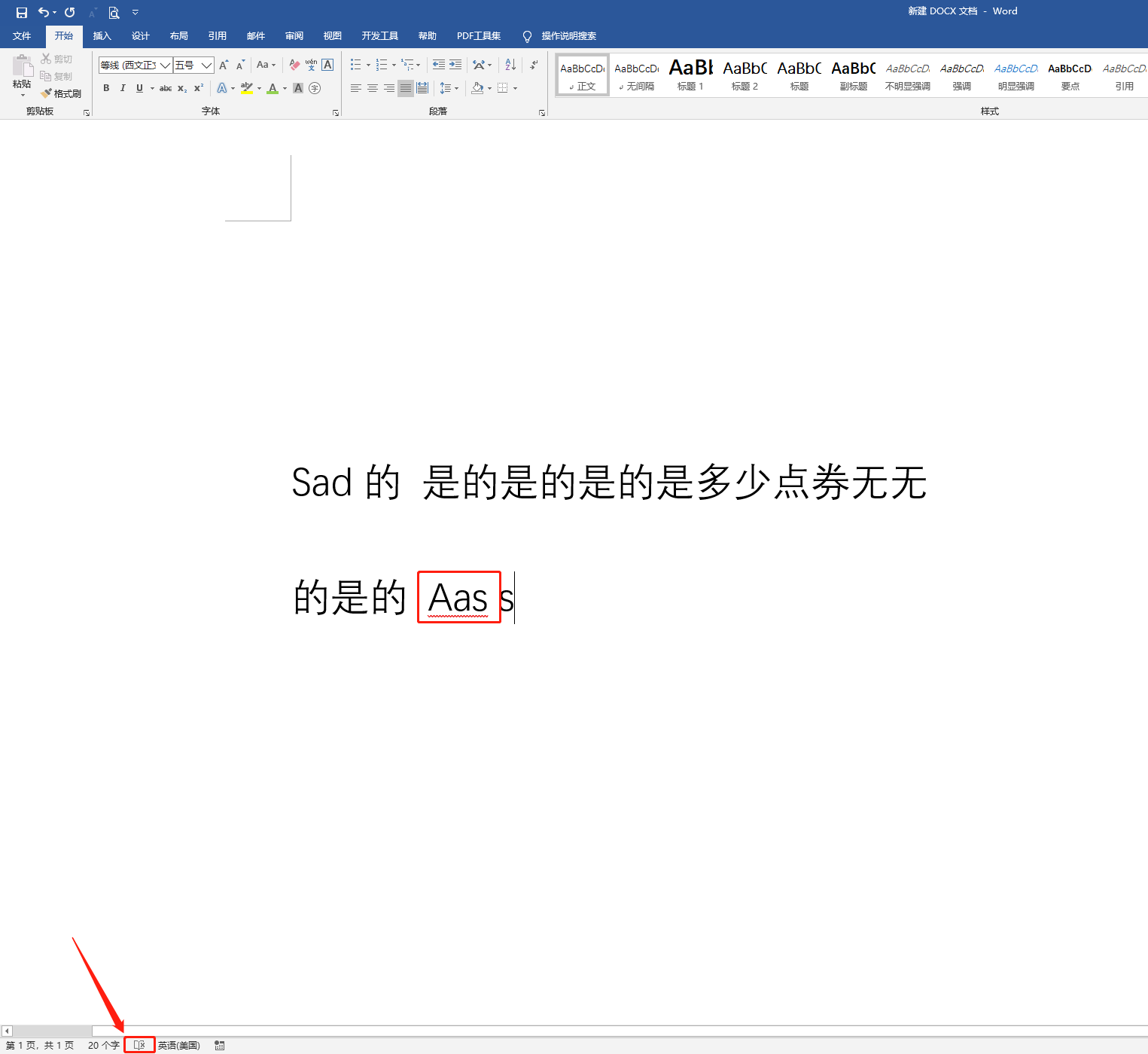The height and width of the screenshot is (1054, 1148).
Task: Expand the numbered list options arrow
Action: pos(394,65)
